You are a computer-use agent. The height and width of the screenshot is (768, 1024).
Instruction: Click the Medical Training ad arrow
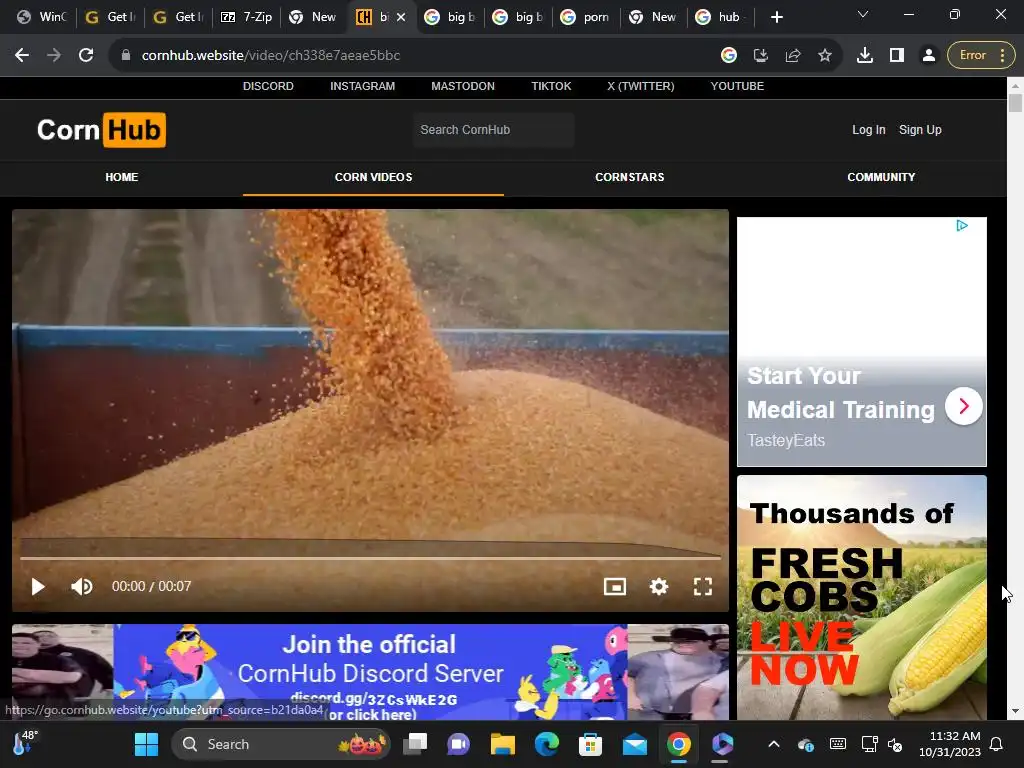click(x=963, y=406)
